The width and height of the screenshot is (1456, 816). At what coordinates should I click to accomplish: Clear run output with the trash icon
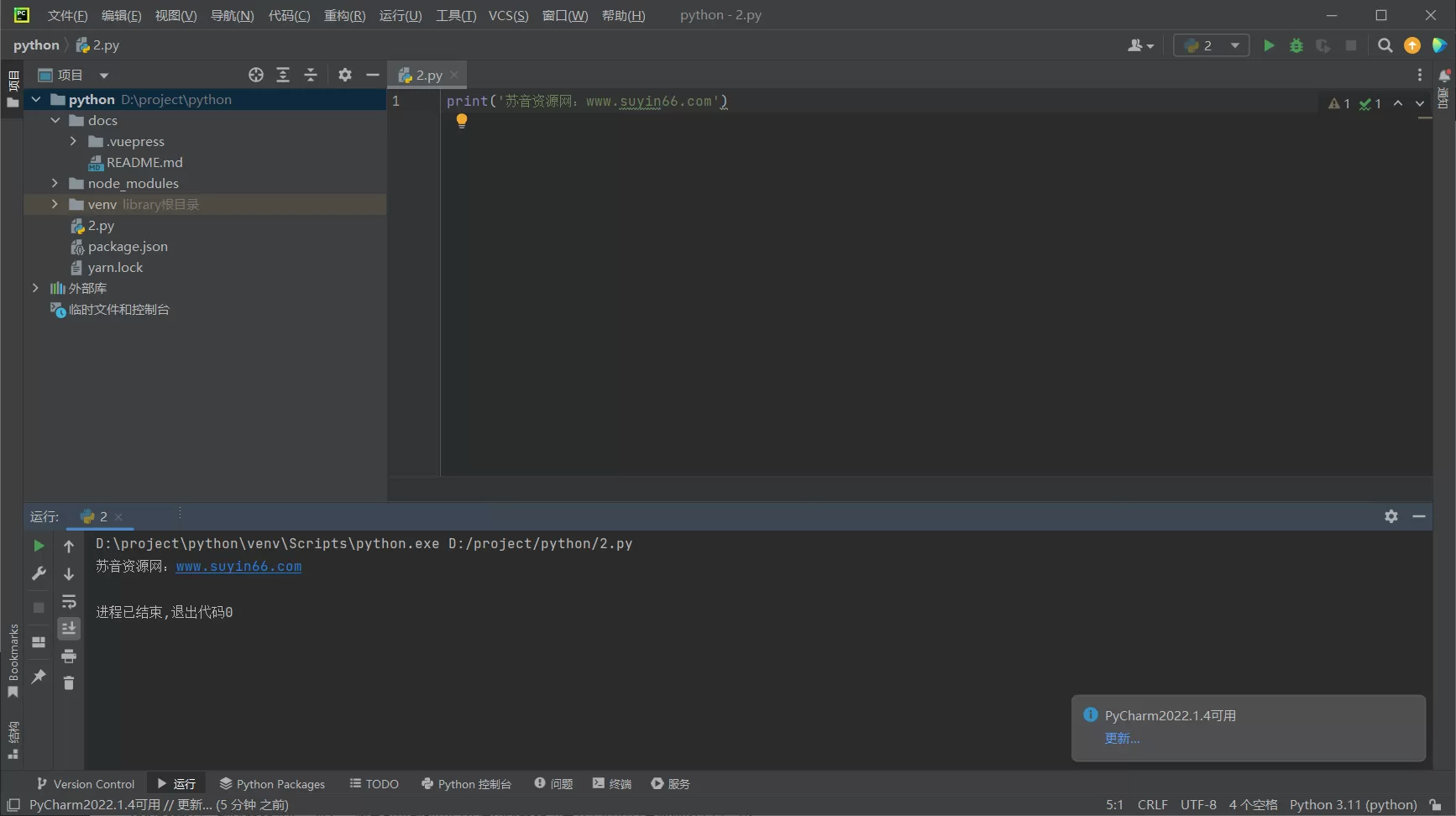[69, 683]
